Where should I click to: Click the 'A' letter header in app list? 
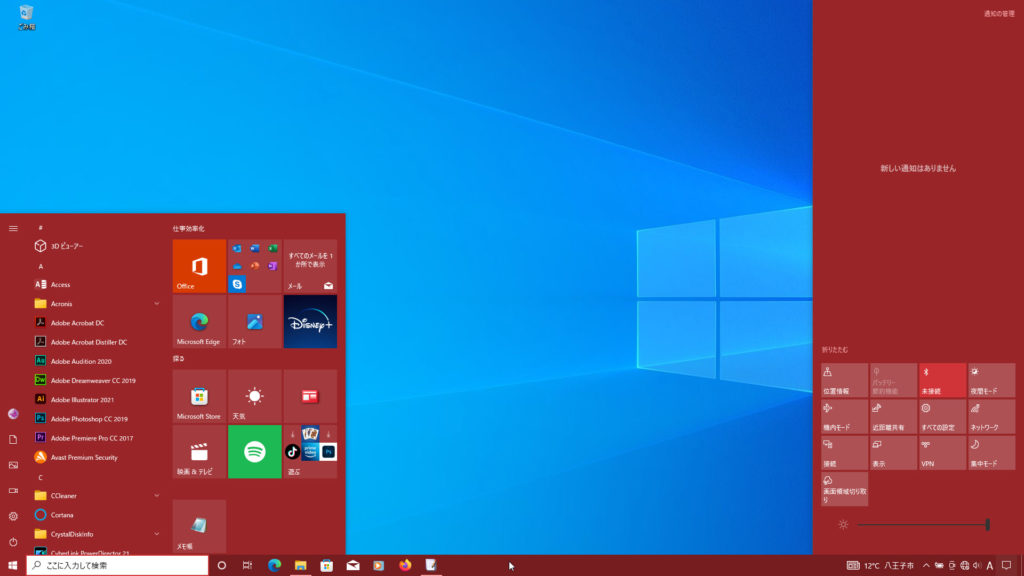coord(40,267)
